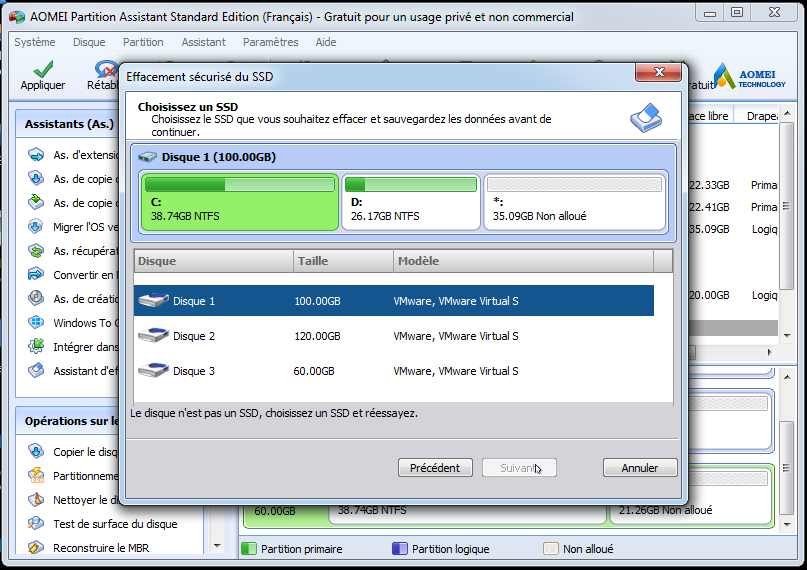Viewport: 807px width, 570px height.
Task: Click the Appliquer checkmark toolbar icon
Action: click(x=43, y=69)
